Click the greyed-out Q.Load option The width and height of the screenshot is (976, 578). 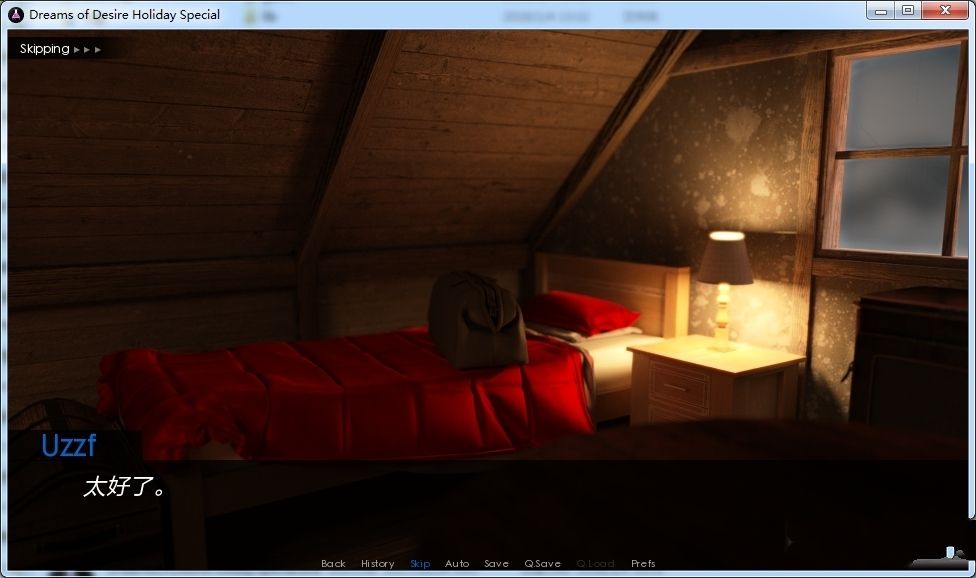[595, 564]
